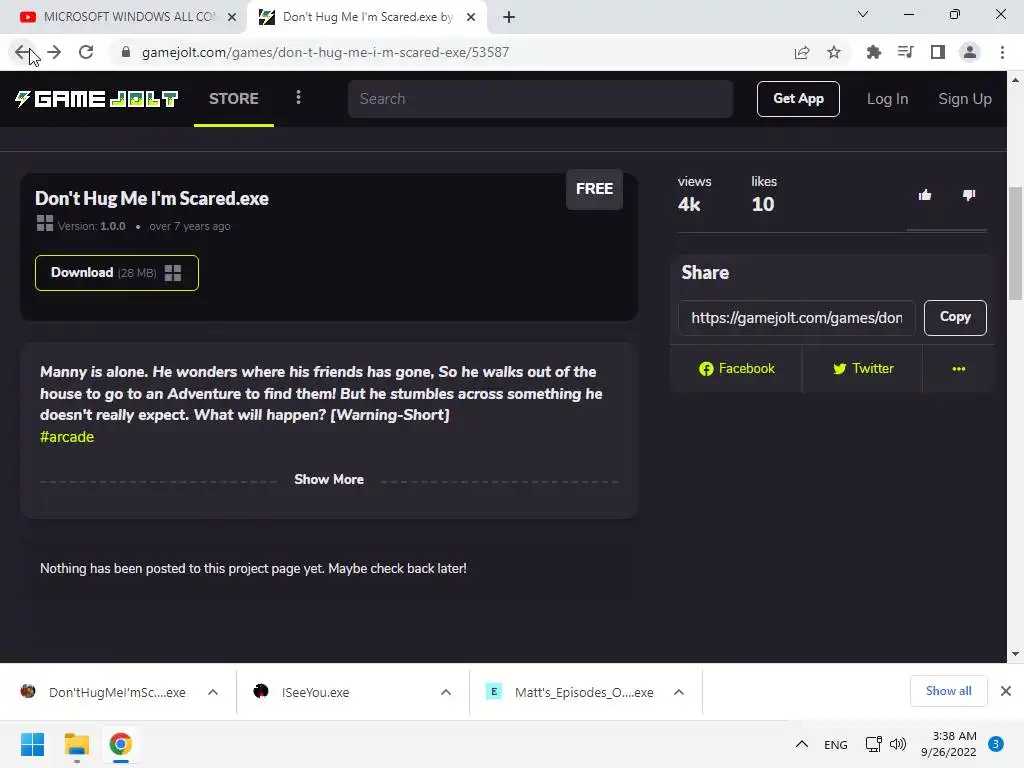Open the network status tray icon
The image size is (1024, 768).
point(873,744)
